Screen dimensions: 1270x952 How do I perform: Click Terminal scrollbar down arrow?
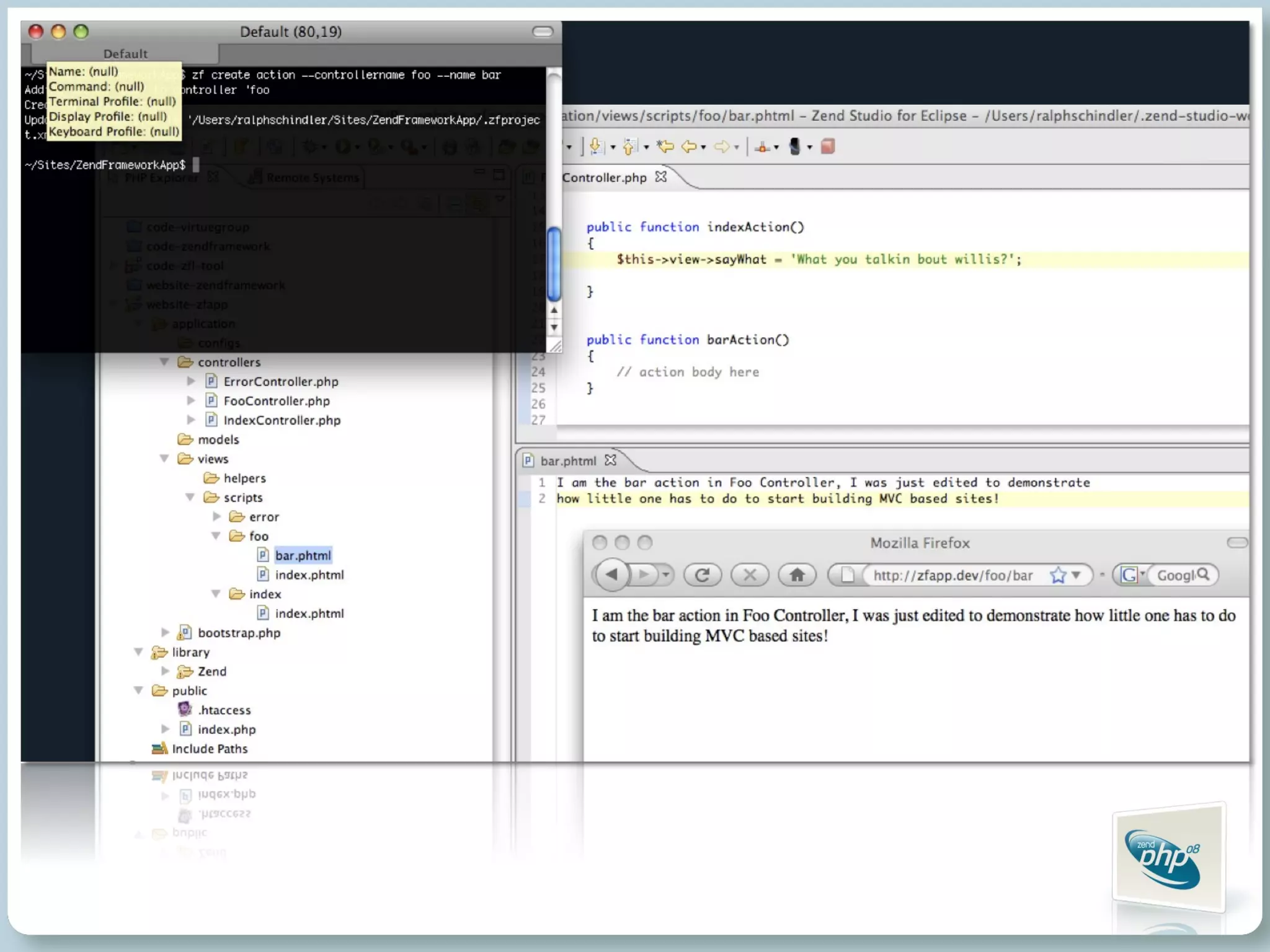(554, 327)
